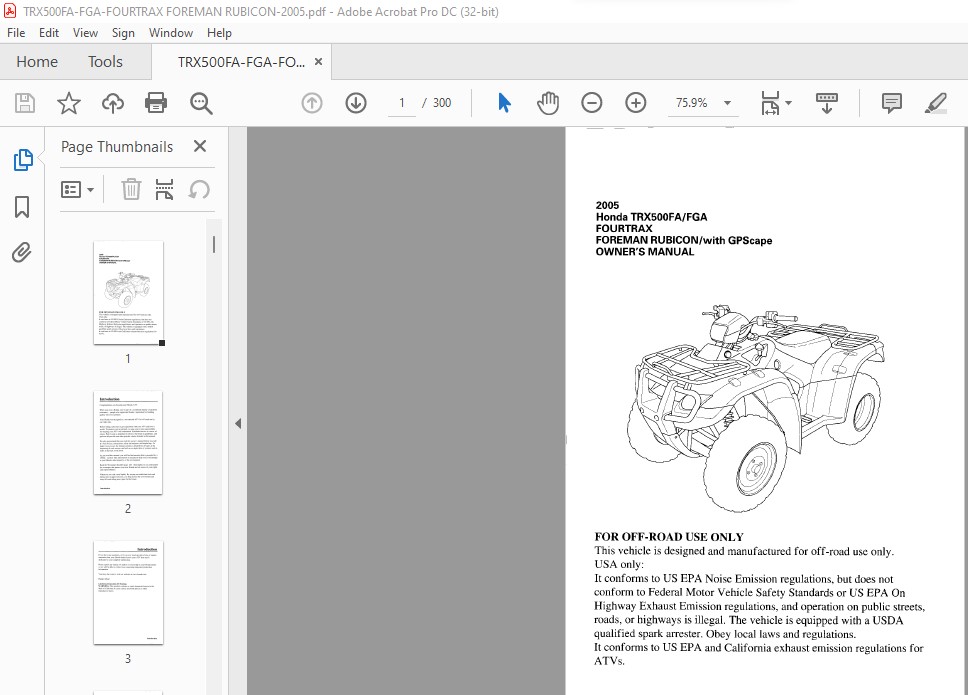Select the highlighter pen tool
The image size is (968, 695).
tap(935, 103)
